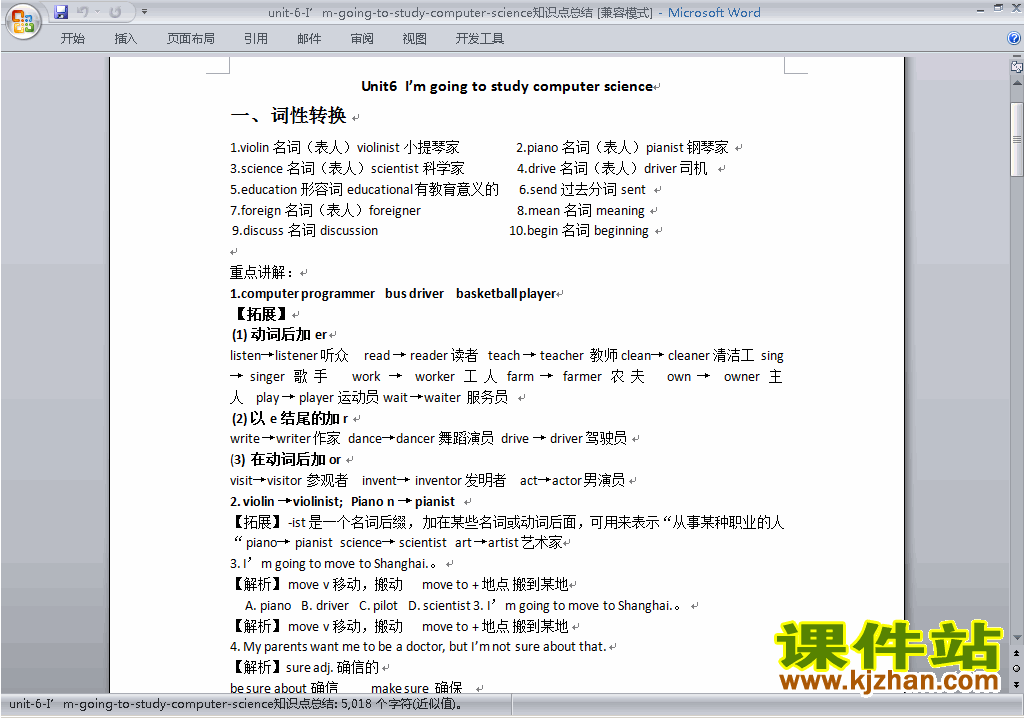Switch to the 开始 ribbon tab
The height and width of the screenshot is (718, 1024).
[x=72, y=39]
